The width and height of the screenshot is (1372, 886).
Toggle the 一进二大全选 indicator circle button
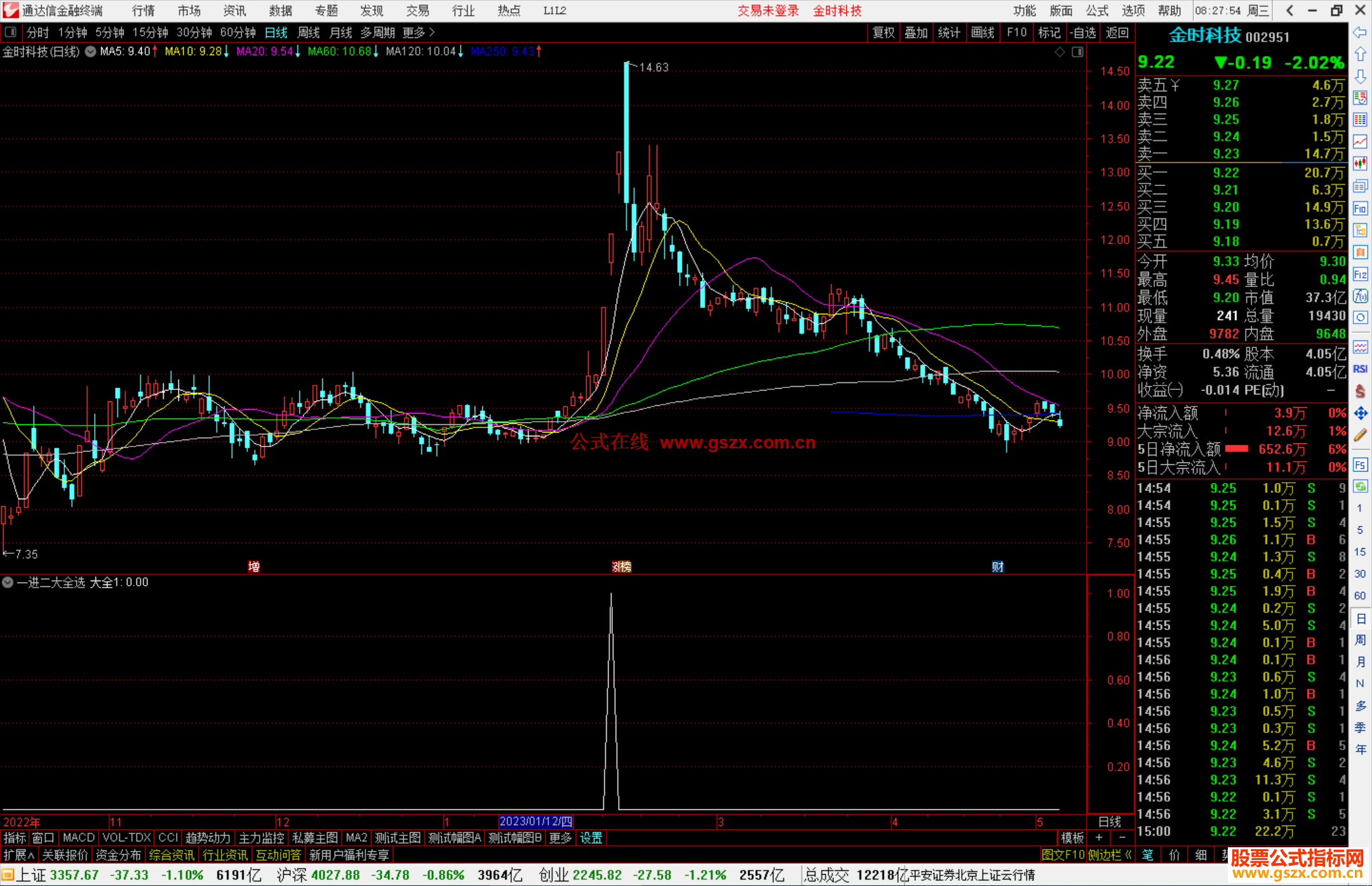[x=8, y=582]
